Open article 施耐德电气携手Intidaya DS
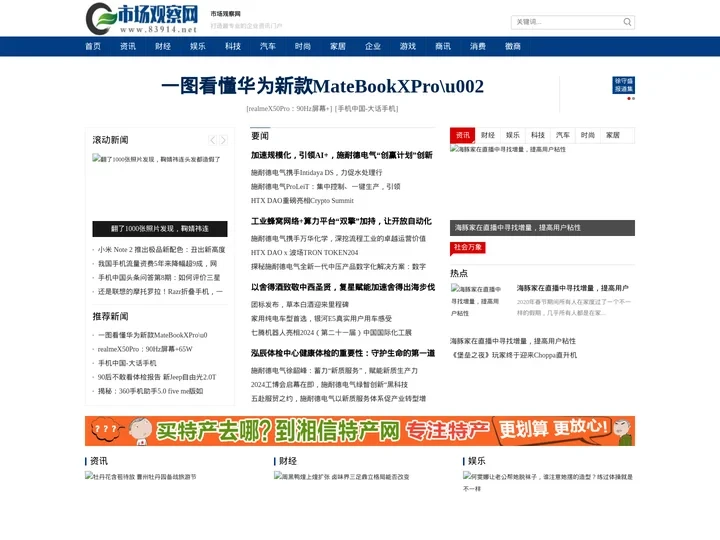 pyautogui.click(x=316, y=173)
